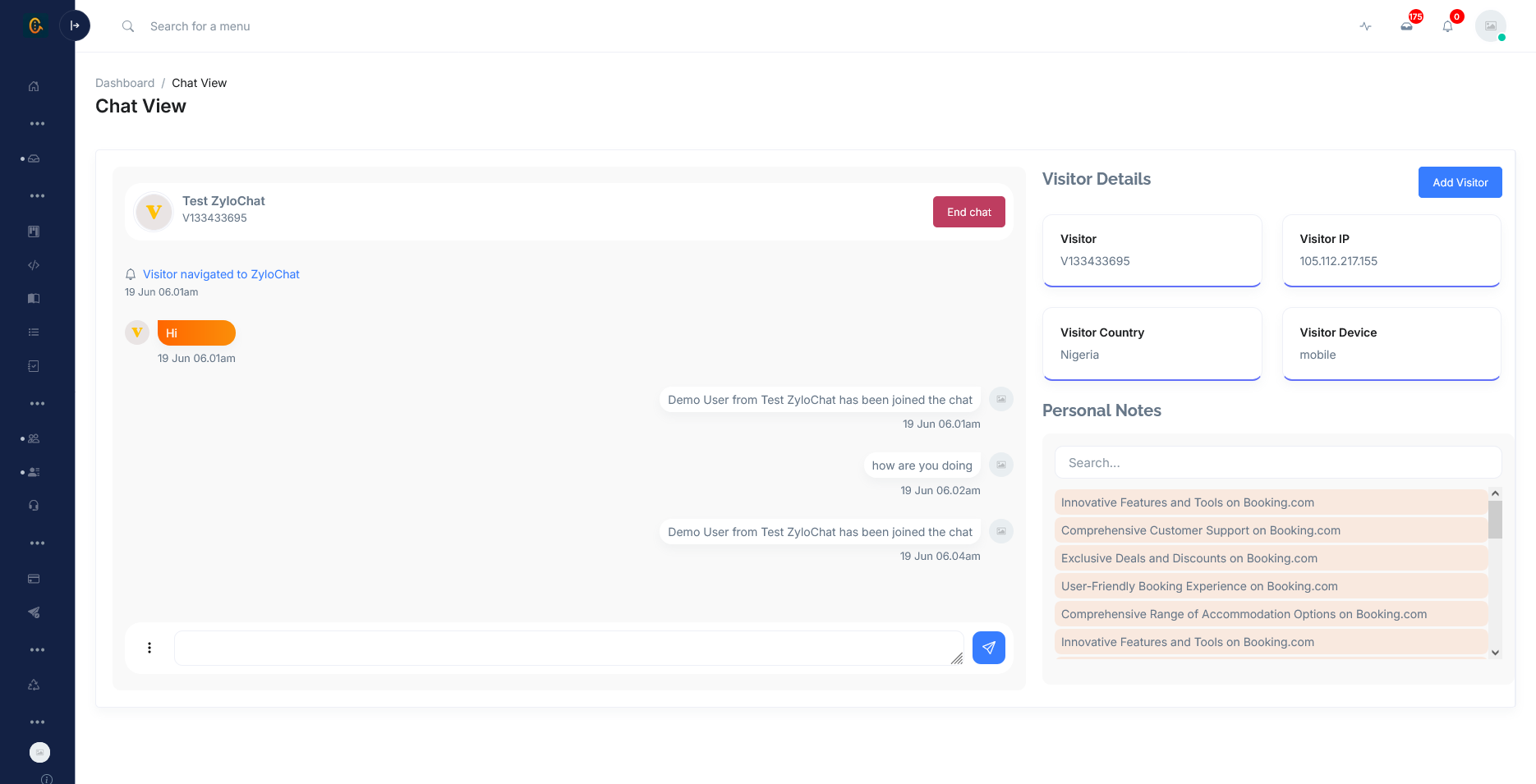Click the End chat button
1536x784 pixels.
coord(969,212)
